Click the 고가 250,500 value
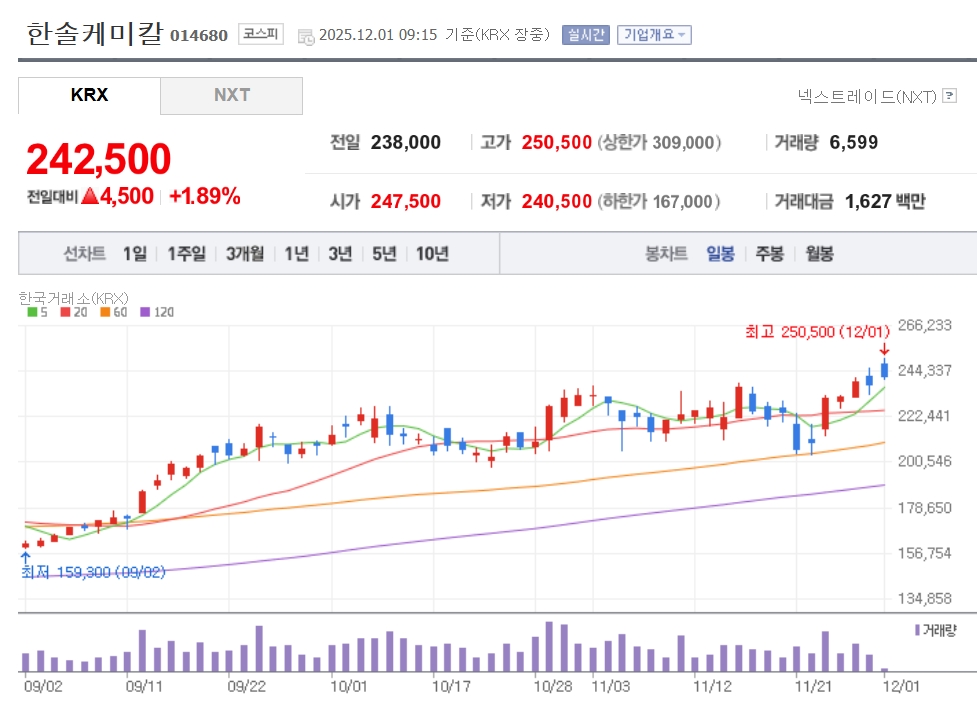This screenshot has width=977, height=722. pos(556,143)
